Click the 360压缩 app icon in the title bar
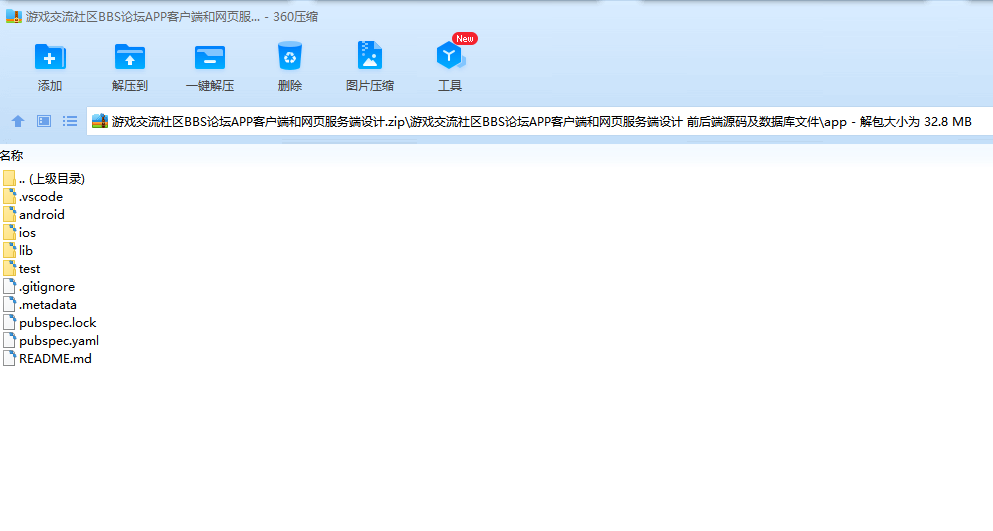The height and width of the screenshot is (531, 993). (14, 16)
